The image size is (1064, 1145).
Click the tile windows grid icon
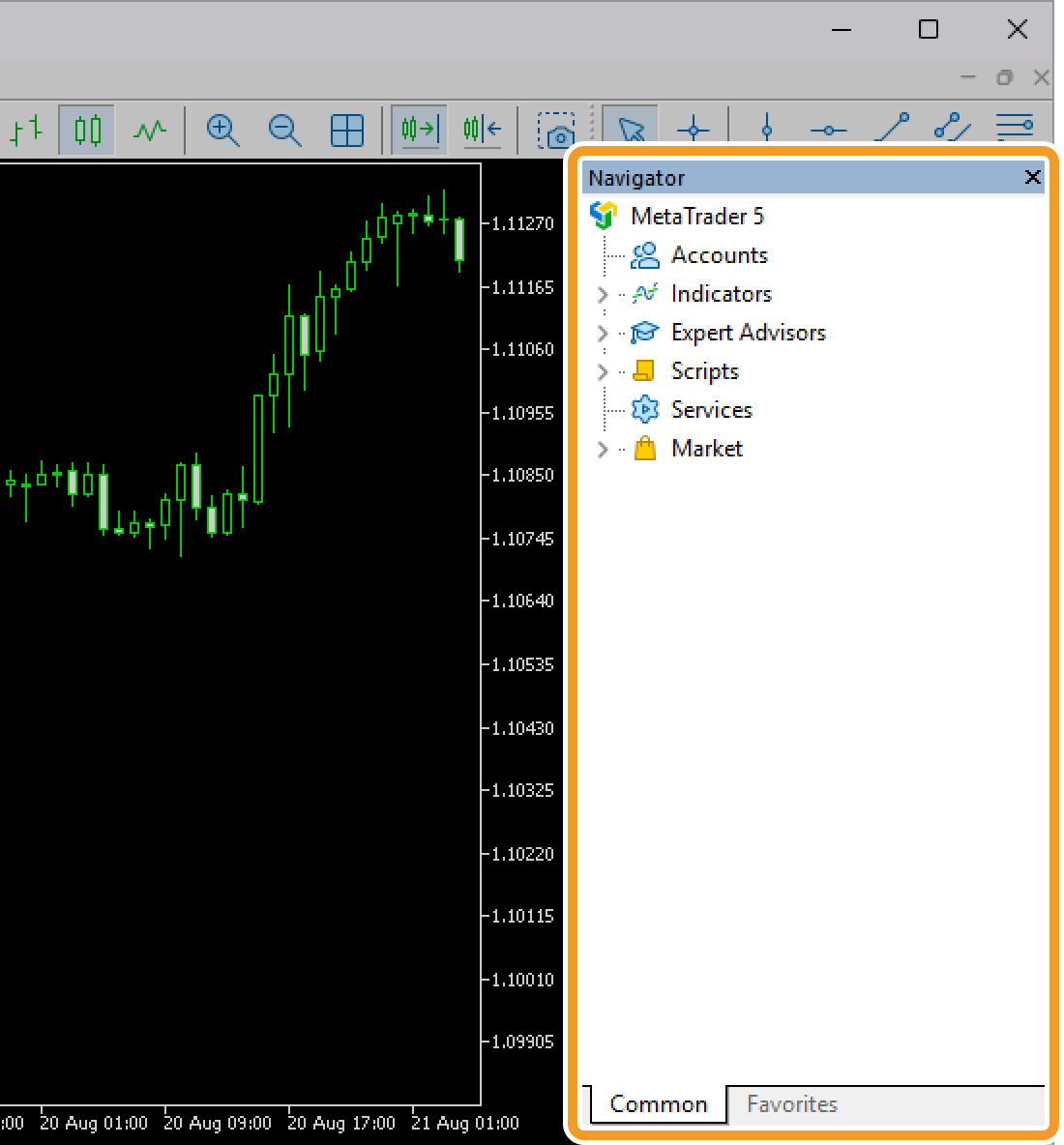tap(346, 130)
